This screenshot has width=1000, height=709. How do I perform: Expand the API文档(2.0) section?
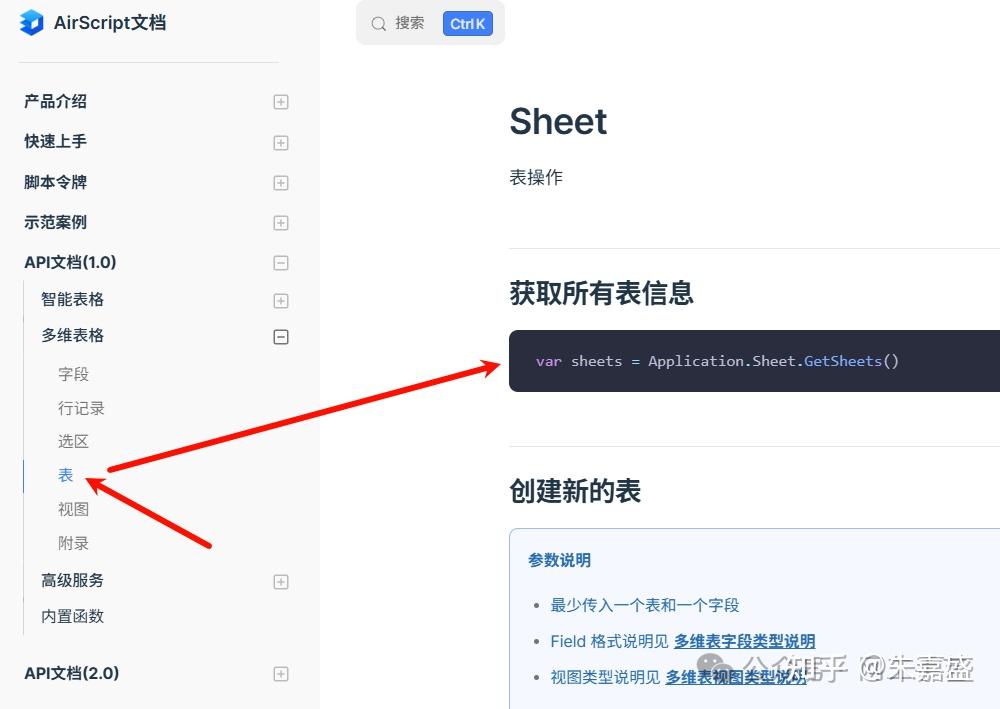[x=281, y=674]
